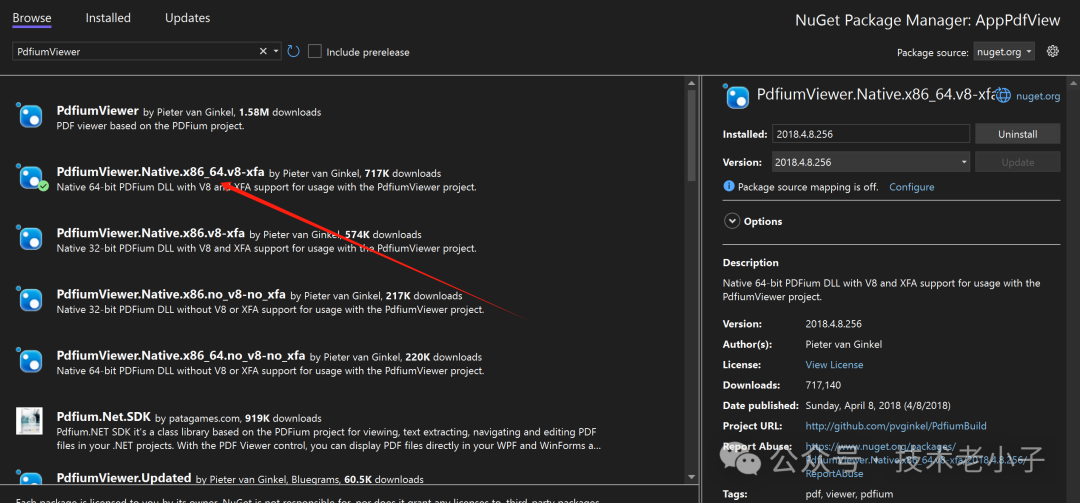Switch to the Installed tab
This screenshot has height=503, width=1080.
point(108,18)
